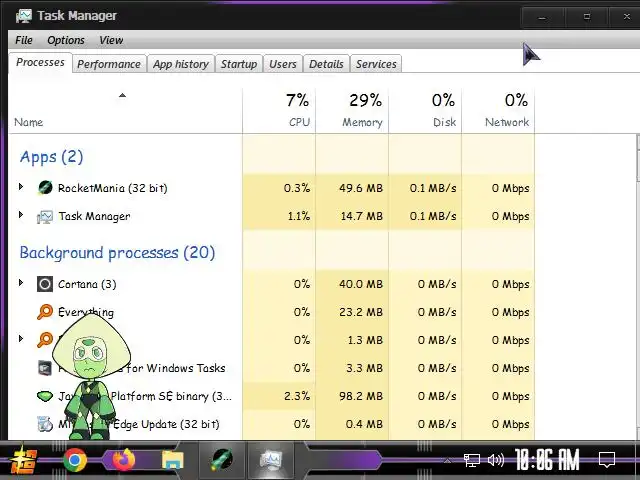
Task: Launch Firefox from taskbar
Action: pyautogui.click(x=124, y=460)
